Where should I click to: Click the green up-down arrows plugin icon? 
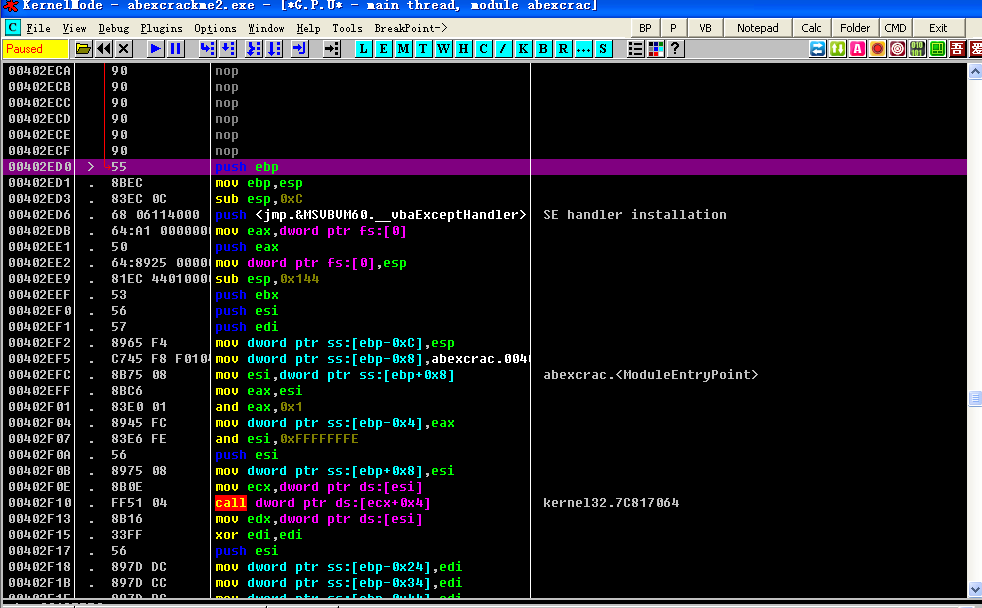pyautogui.click(x=837, y=49)
